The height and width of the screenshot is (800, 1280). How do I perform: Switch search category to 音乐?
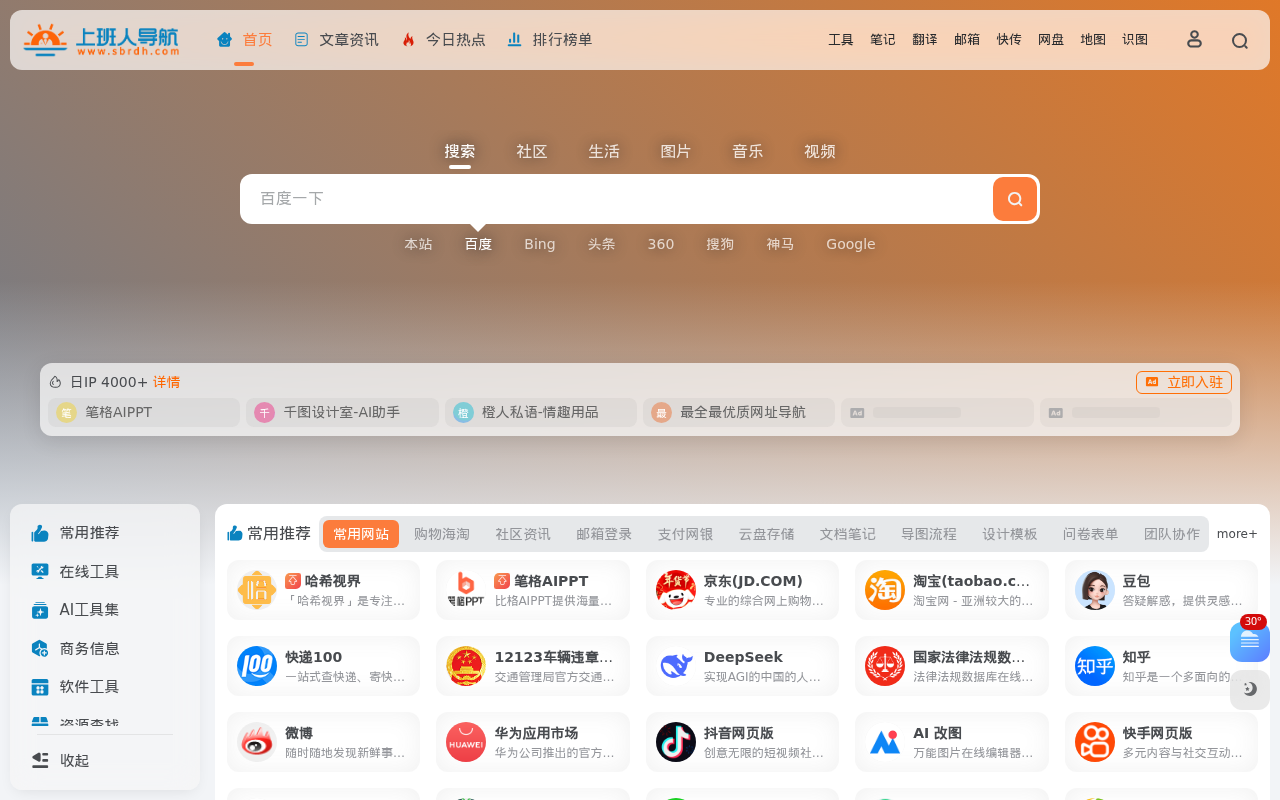(748, 152)
